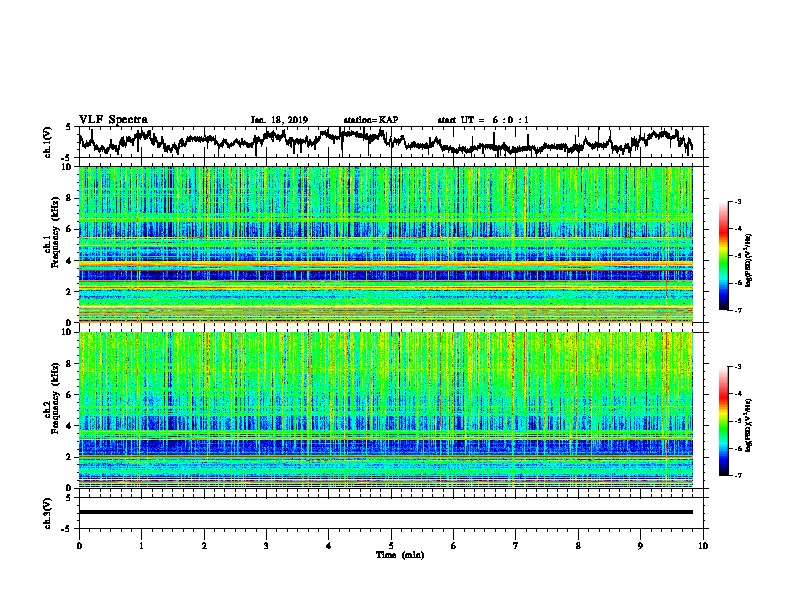The width and height of the screenshot is (792, 612).
Task: Click the '-7' label on ch.1 color bar
Action: (x=737, y=310)
